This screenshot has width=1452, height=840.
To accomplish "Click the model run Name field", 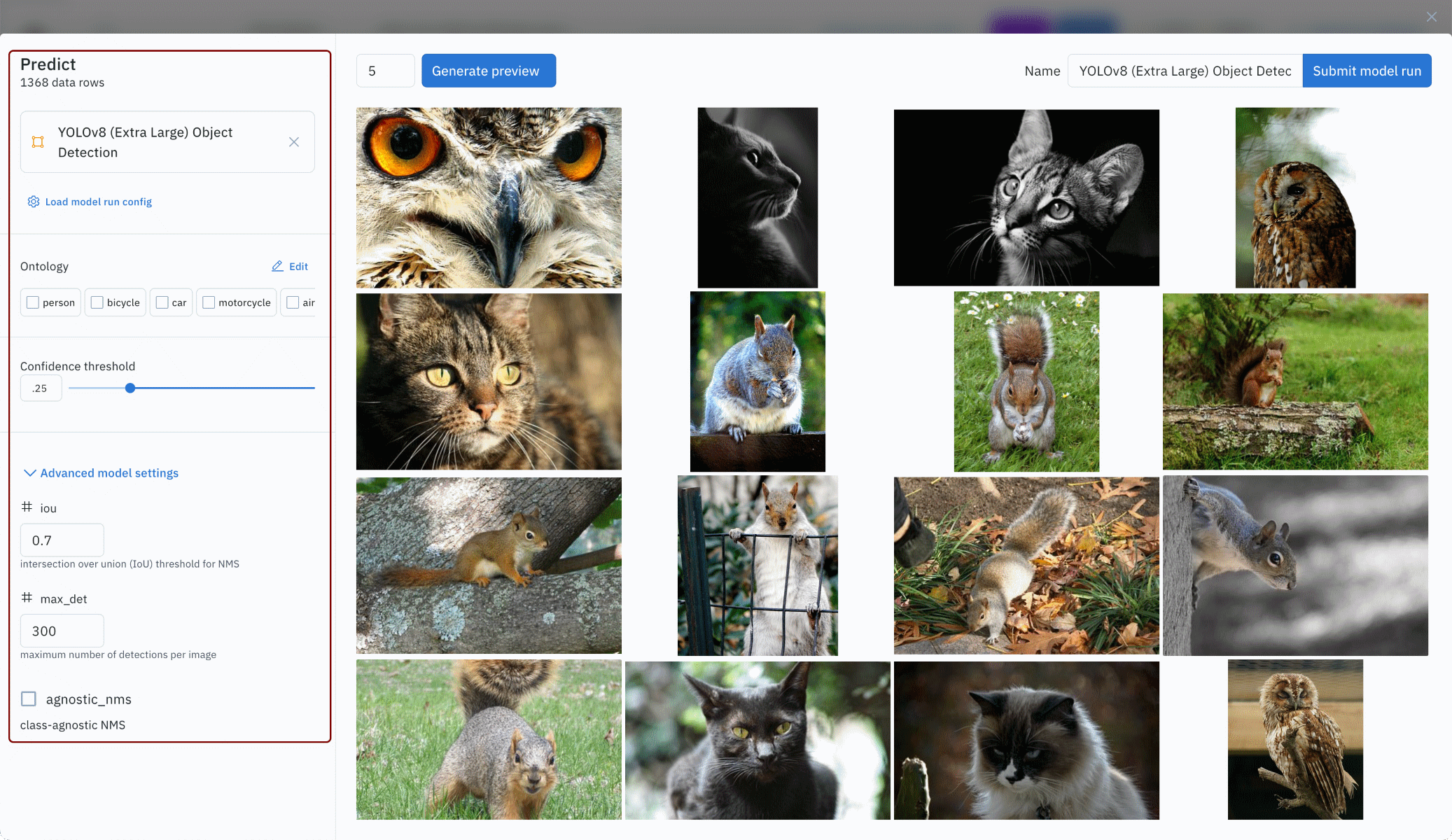I will [x=1184, y=71].
